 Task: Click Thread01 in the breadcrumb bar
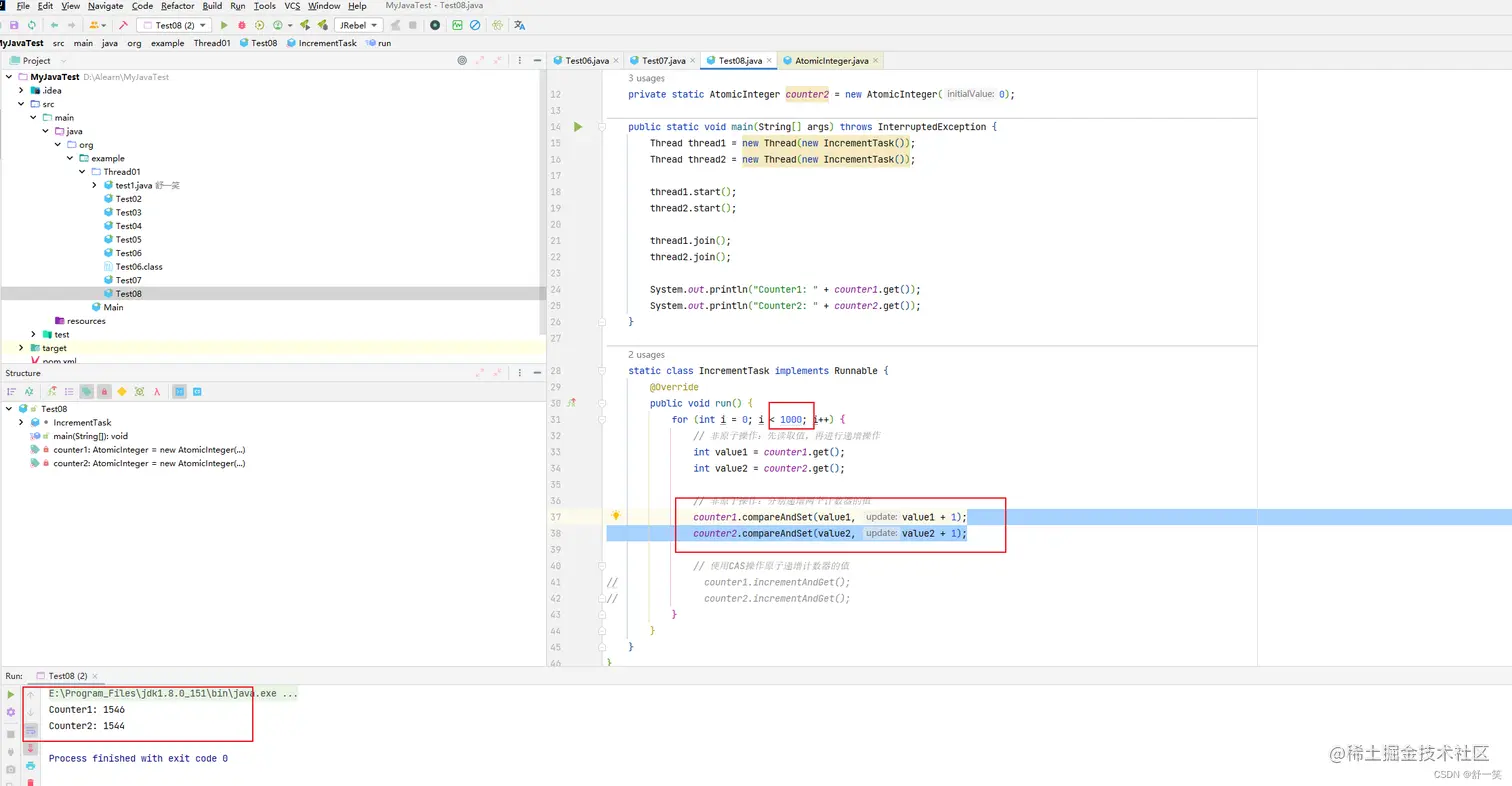pyautogui.click(x=212, y=43)
